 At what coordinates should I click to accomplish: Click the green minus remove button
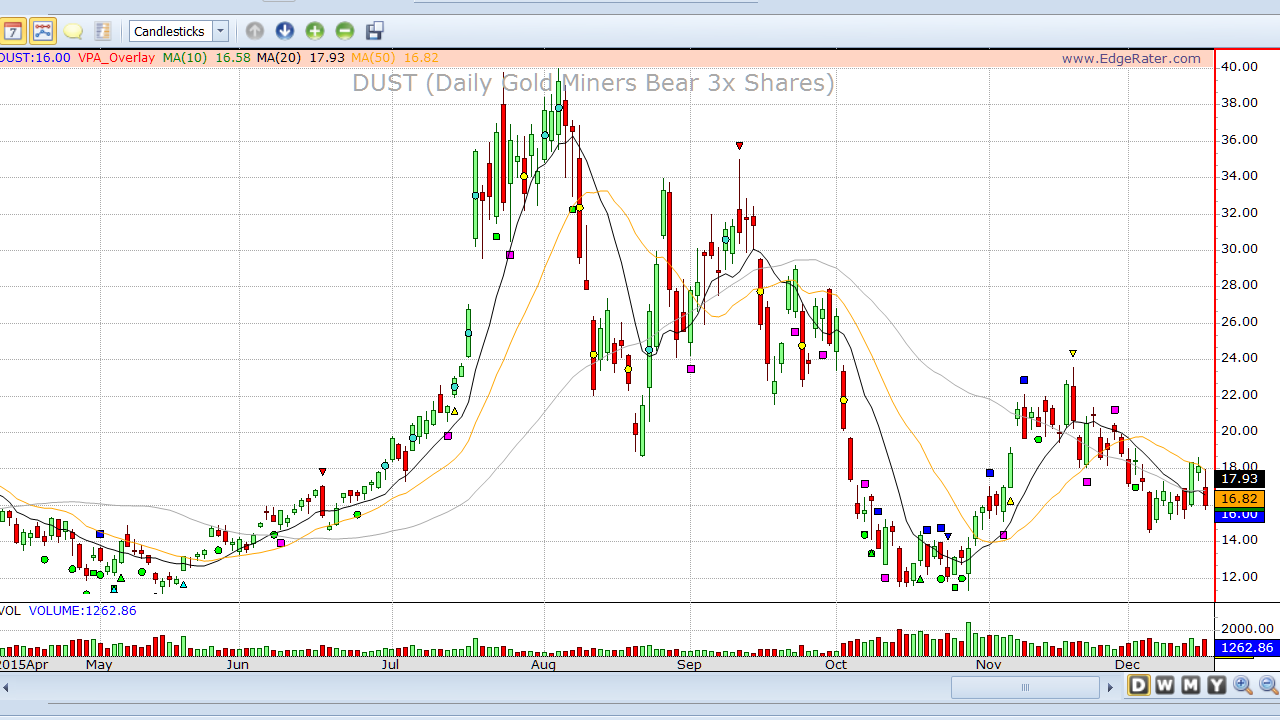point(345,31)
